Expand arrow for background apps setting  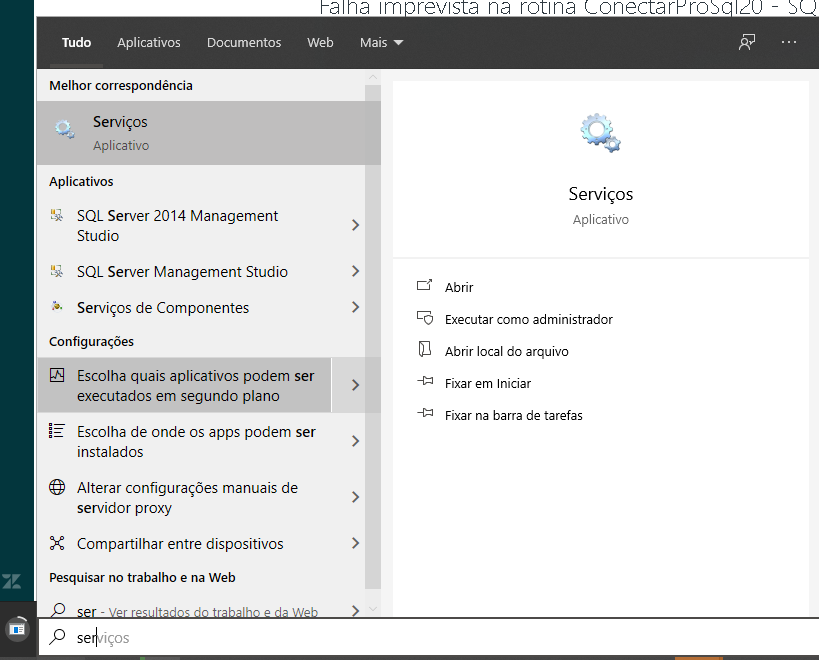(356, 385)
